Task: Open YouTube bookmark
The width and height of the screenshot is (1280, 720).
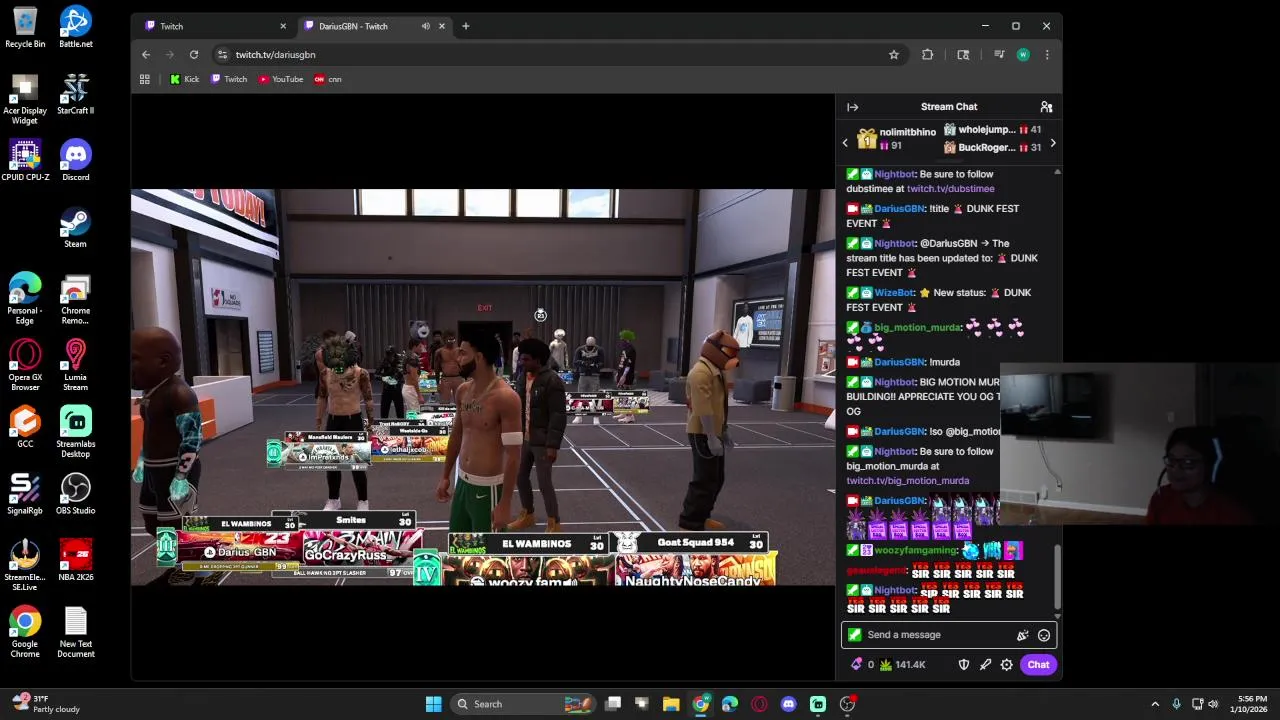Action: pyautogui.click(x=281, y=79)
